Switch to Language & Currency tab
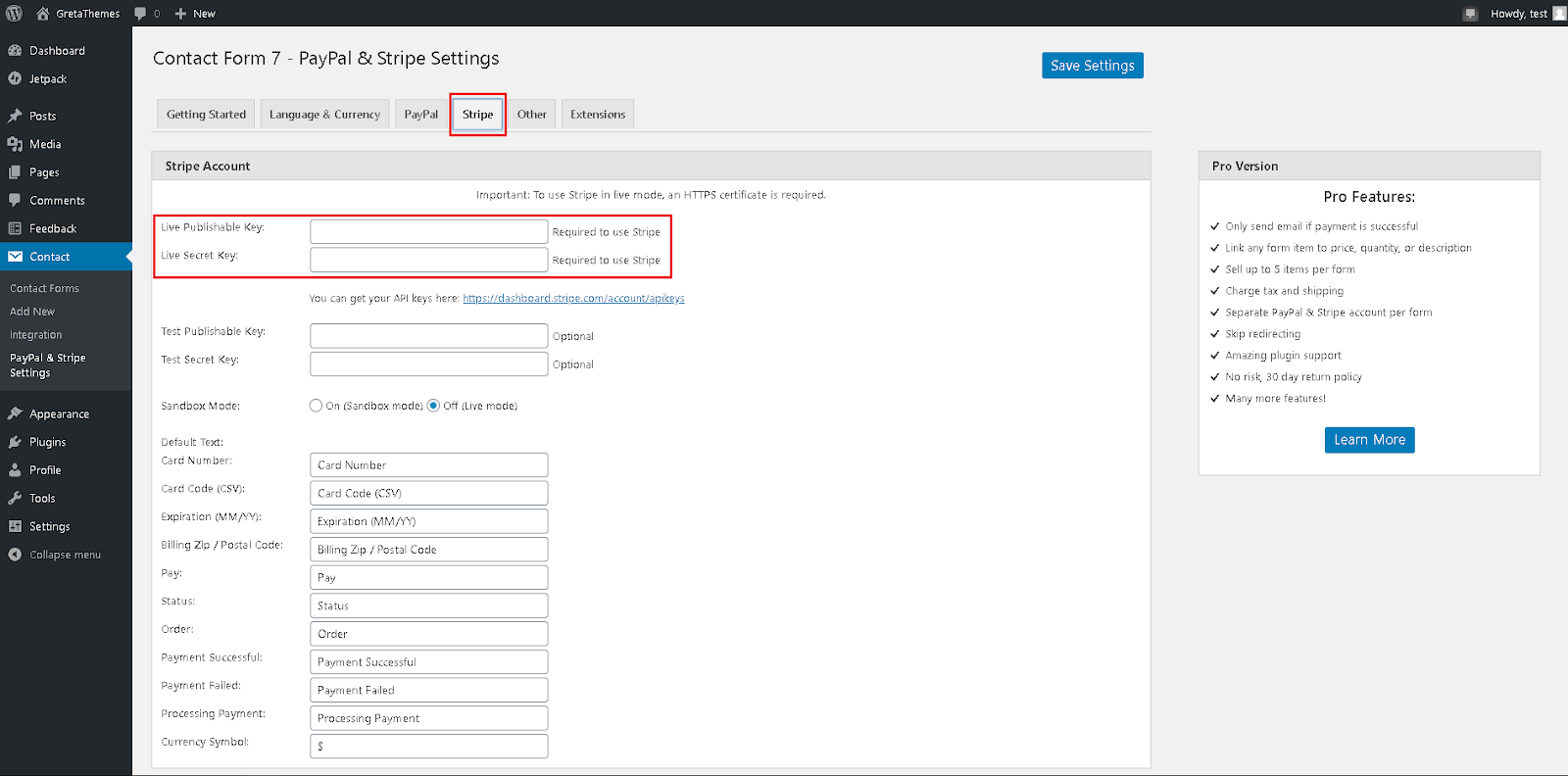The height and width of the screenshot is (776, 1568). click(324, 115)
